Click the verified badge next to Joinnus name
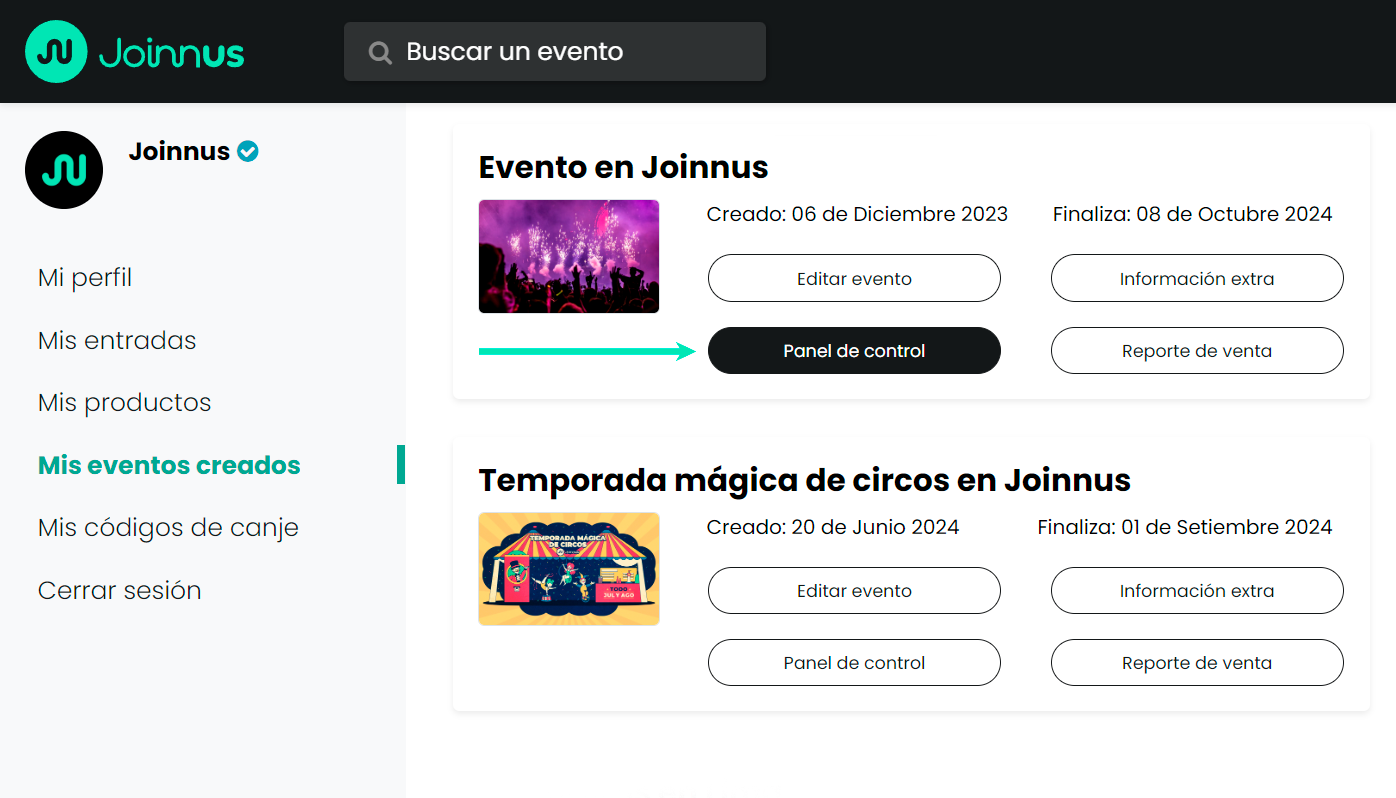Image resolution: width=1396 pixels, height=798 pixels. tap(248, 150)
